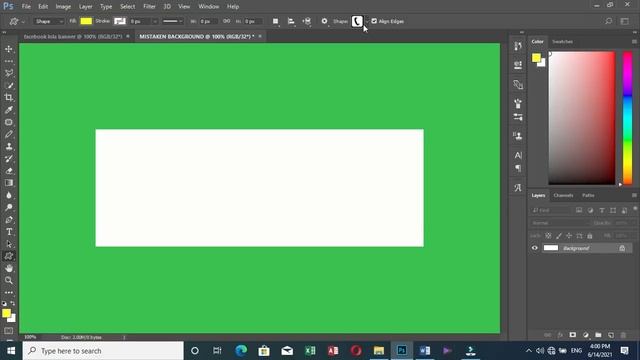
Task: Open the search icon in options bar
Action: 609,21
